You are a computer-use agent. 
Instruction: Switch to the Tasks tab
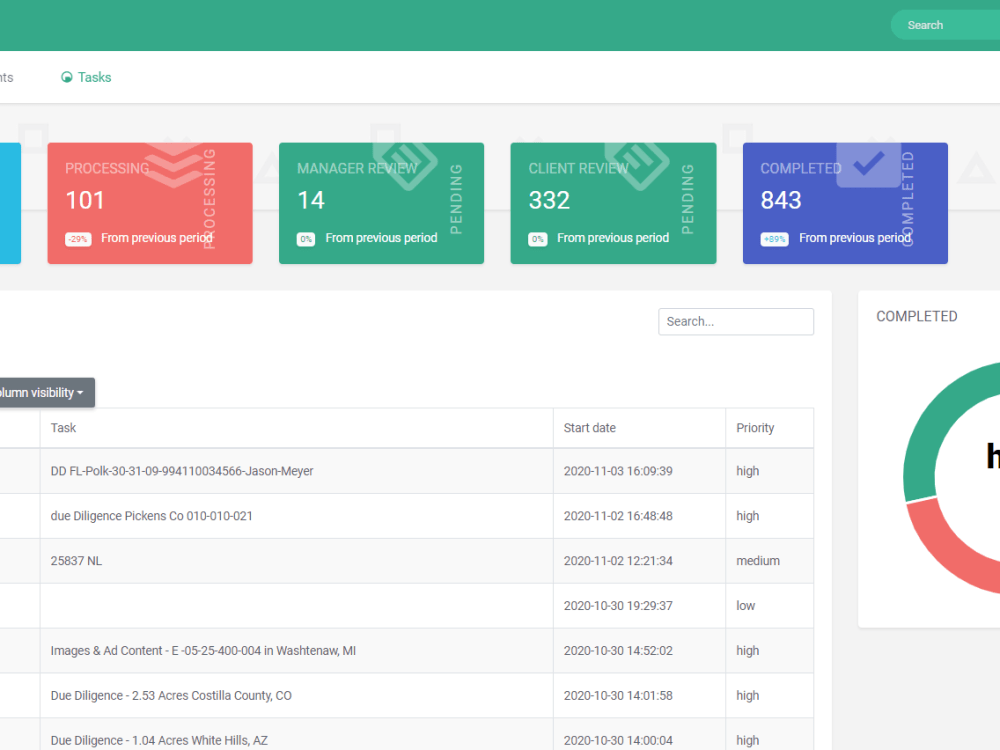coord(94,77)
